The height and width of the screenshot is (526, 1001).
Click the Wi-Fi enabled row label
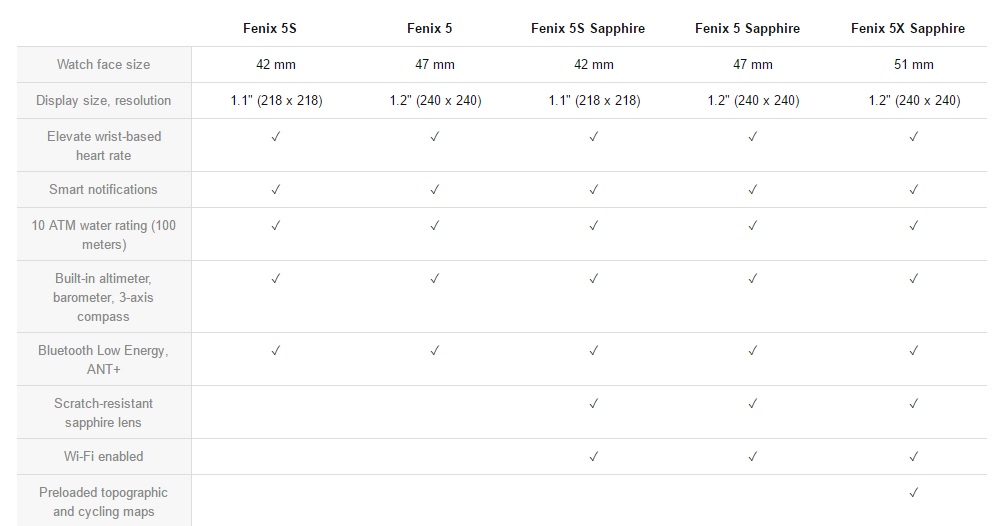point(103,456)
